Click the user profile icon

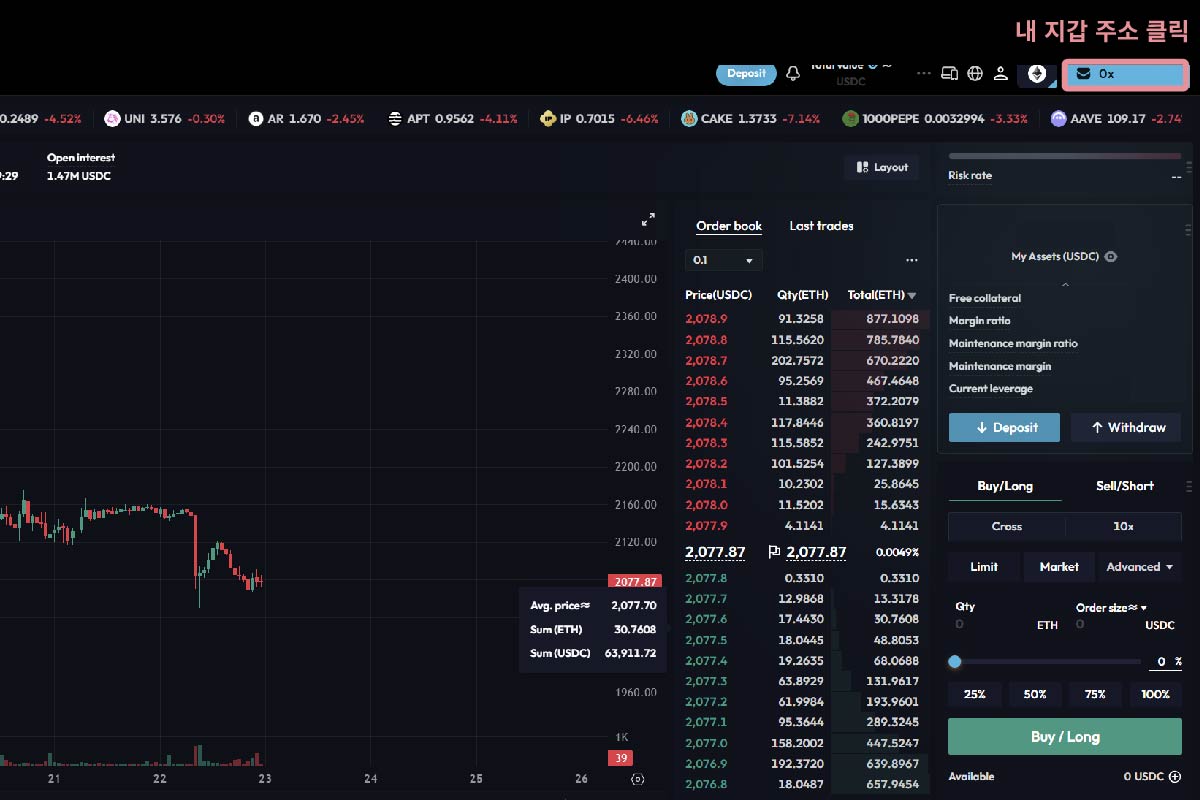coord(999,74)
